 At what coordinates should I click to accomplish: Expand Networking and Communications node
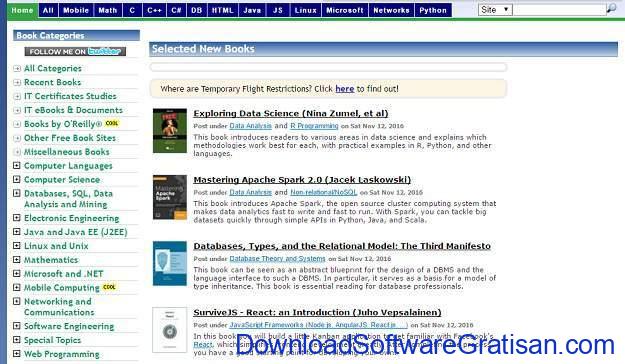[17, 301]
